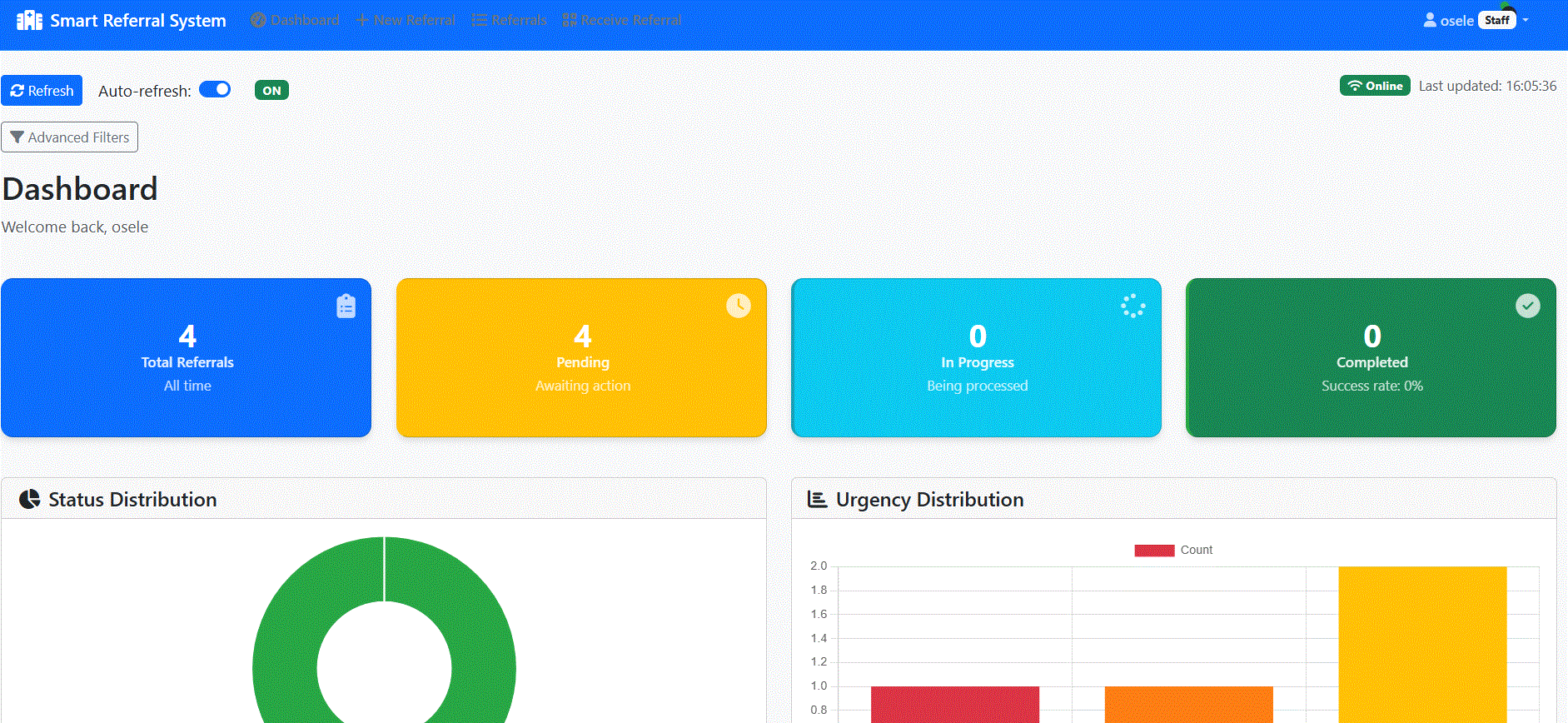The height and width of the screenshot is (723, 1568).
Task: Click the Success rate: 0% text
Action: point(1372,386)
